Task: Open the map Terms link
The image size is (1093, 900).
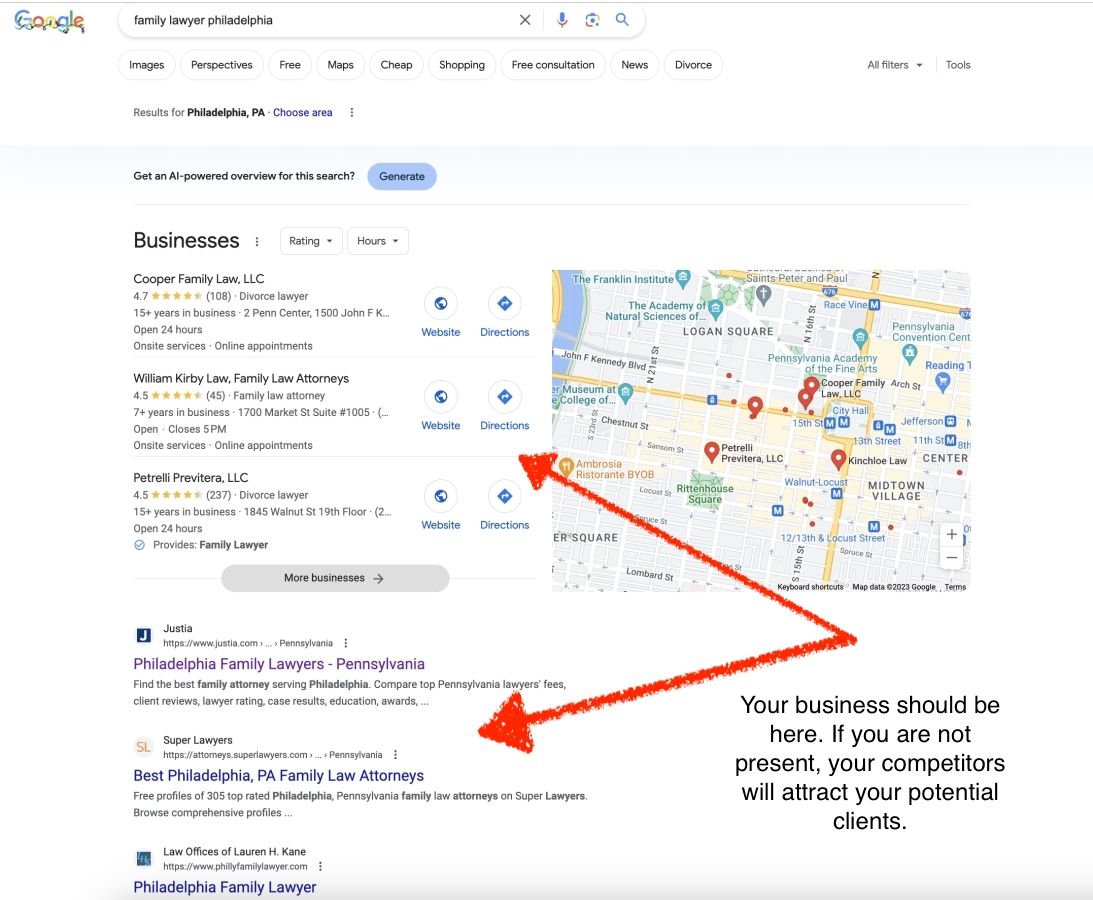Action: [x=955, y=587]
